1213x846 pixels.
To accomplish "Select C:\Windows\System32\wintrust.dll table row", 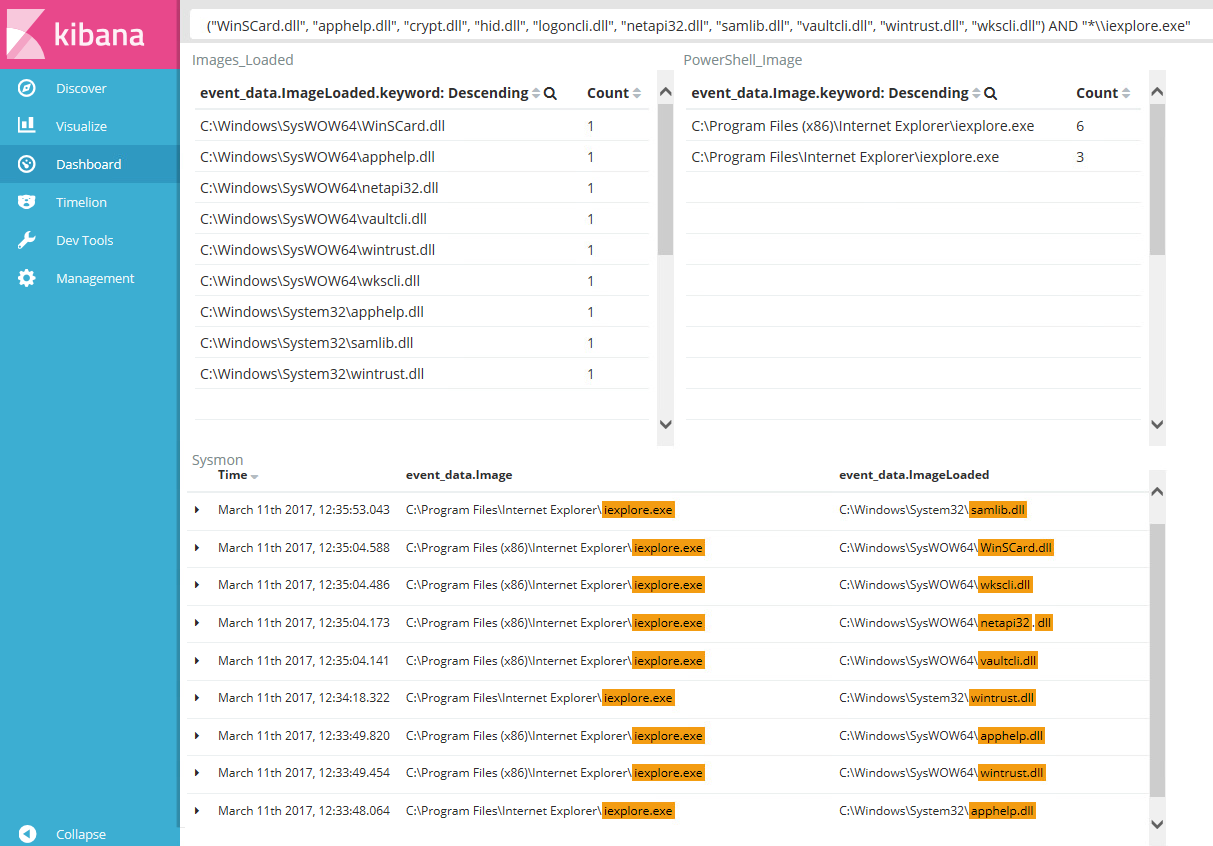I will click(421, 374).
